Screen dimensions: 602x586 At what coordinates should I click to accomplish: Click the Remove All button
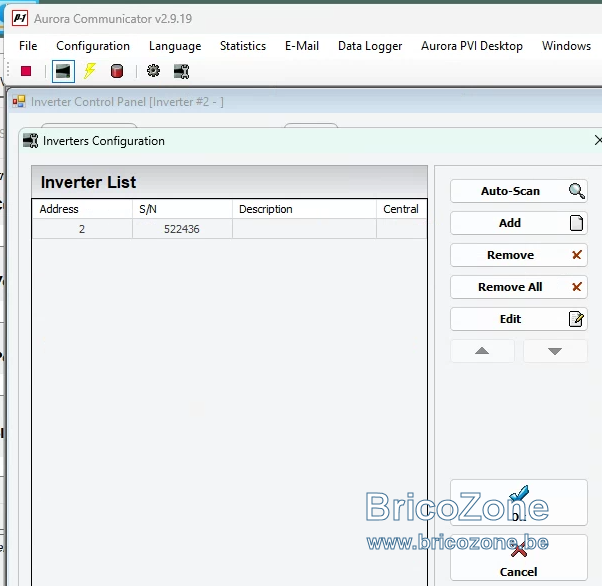519,287
